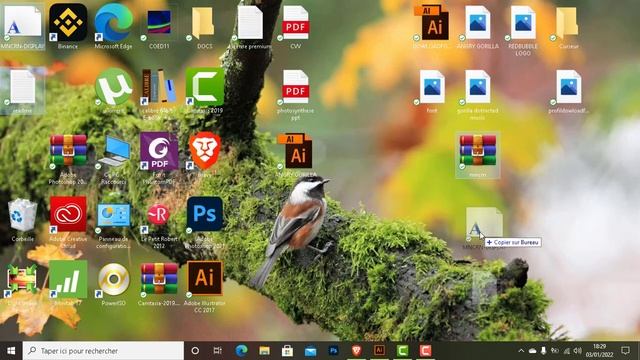Screen dimensions: 640x360
Task: Select the Foxit PhantomPDF shortcut
Action: (159, 158)
